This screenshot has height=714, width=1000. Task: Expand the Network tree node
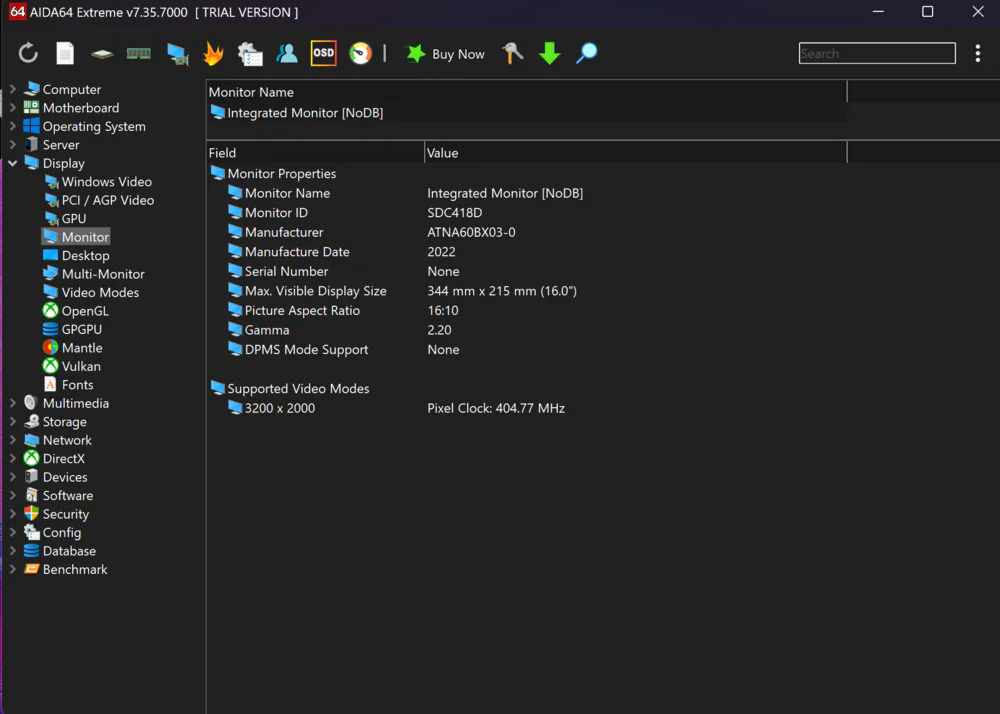[x=13, y=440]
